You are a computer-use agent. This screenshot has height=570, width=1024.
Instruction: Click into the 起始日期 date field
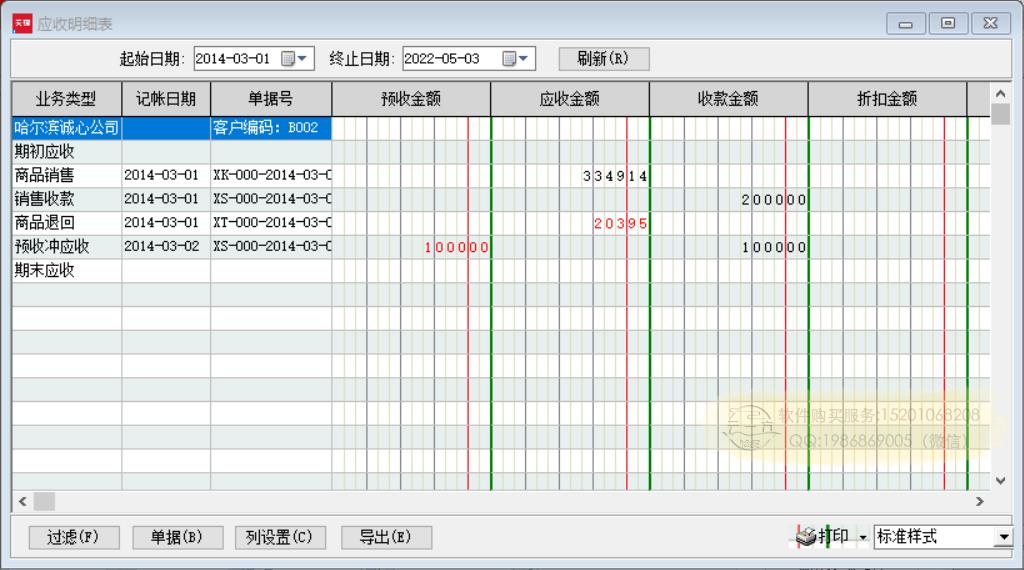click(x=235, y=59)
